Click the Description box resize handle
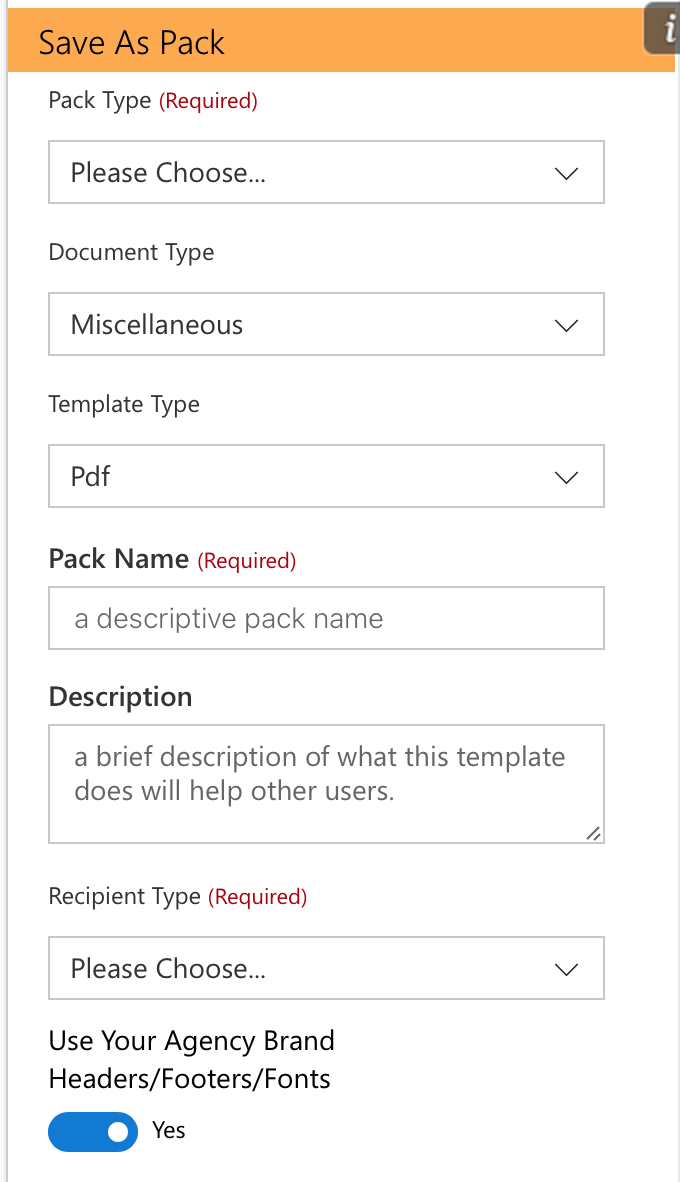Viewport: 680px width, 1182px height. point(594,833)
